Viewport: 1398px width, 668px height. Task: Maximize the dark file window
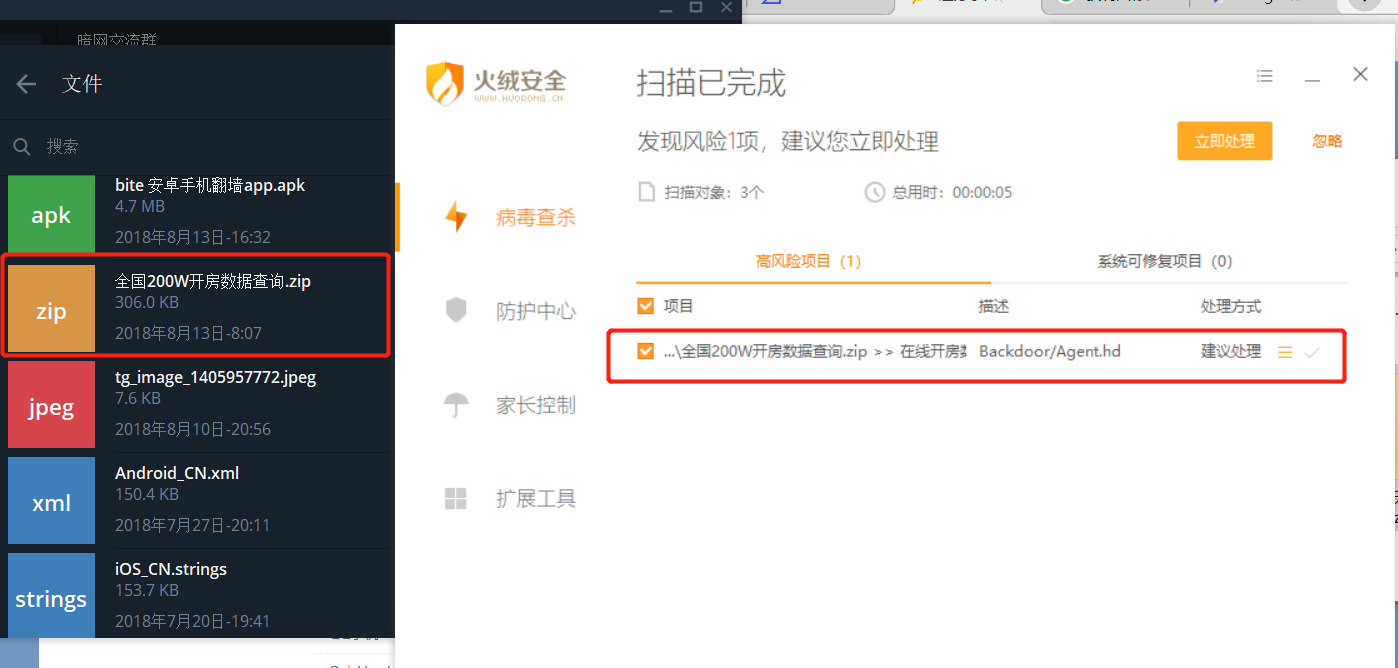point(696,6)
